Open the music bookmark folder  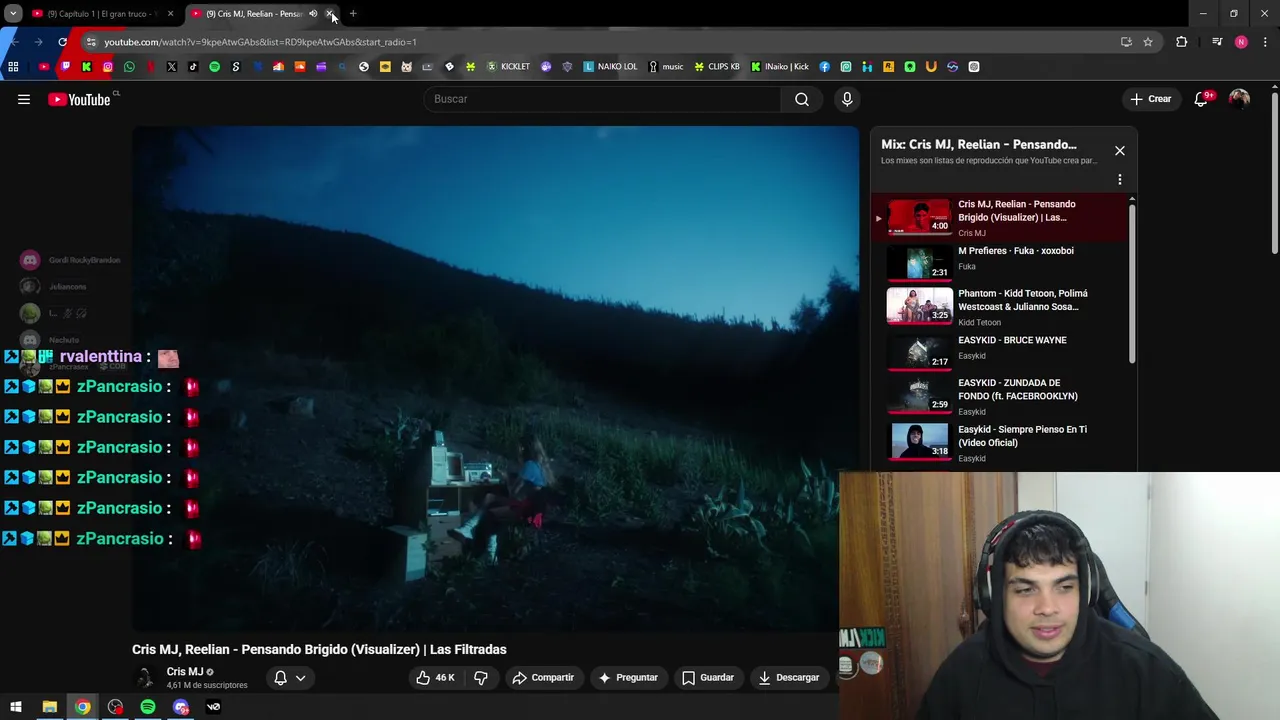tap(666, 67)
